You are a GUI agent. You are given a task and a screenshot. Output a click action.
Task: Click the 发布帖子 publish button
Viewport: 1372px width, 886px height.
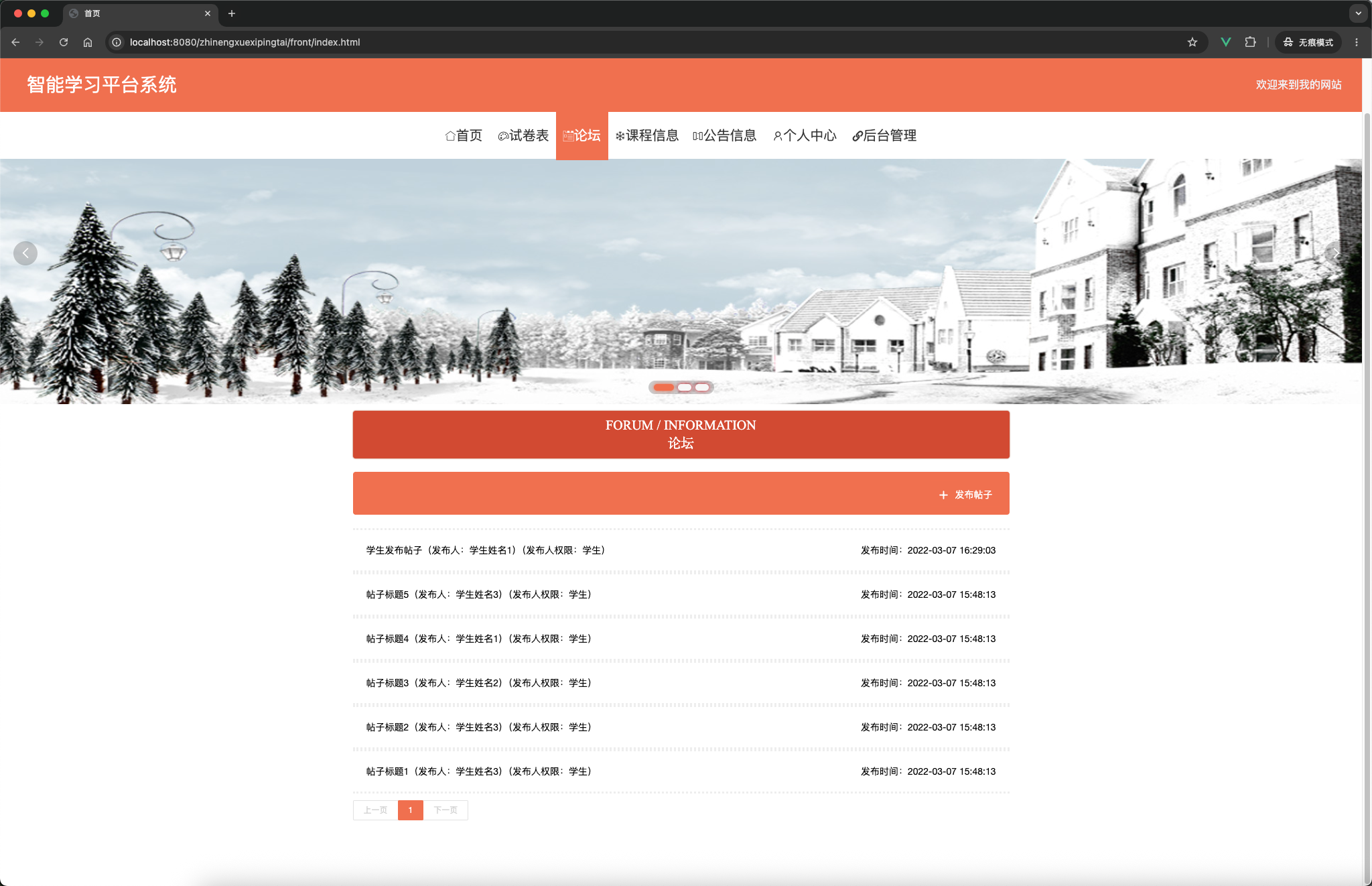pyautogui.click(x=965, y=495)
